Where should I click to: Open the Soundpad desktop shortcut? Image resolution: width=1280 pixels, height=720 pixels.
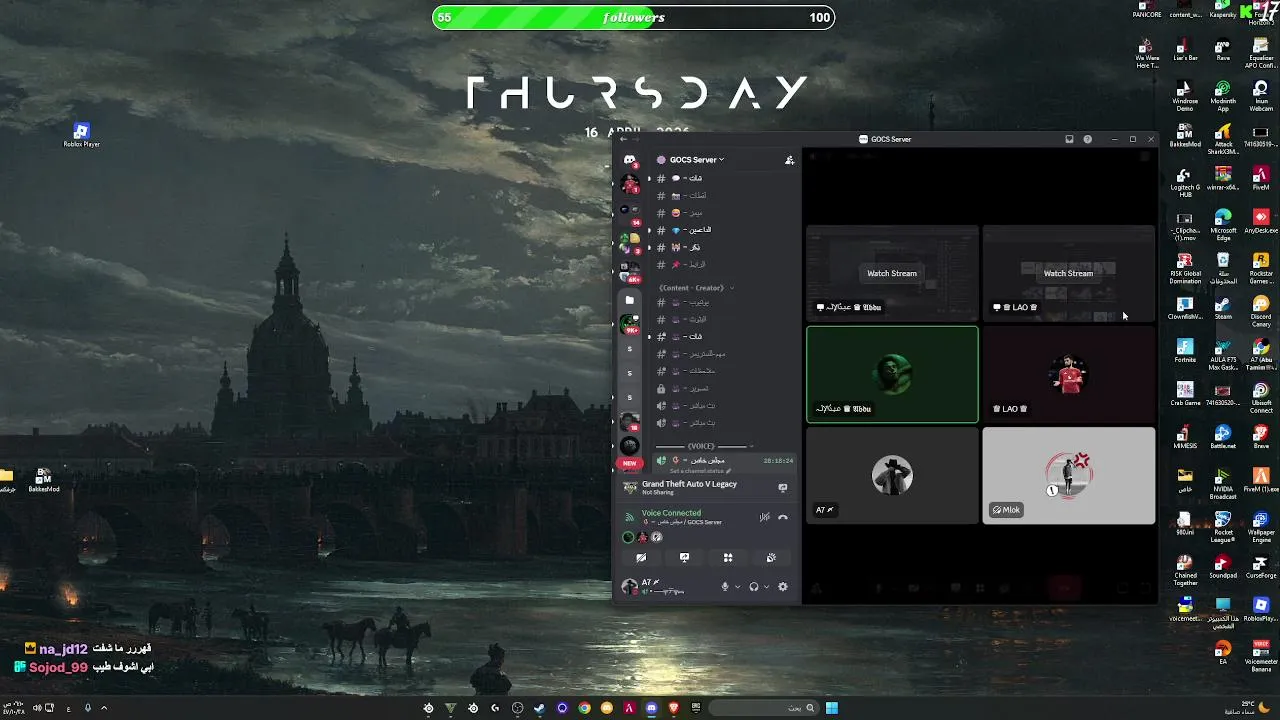click(x=1223, y=568)
